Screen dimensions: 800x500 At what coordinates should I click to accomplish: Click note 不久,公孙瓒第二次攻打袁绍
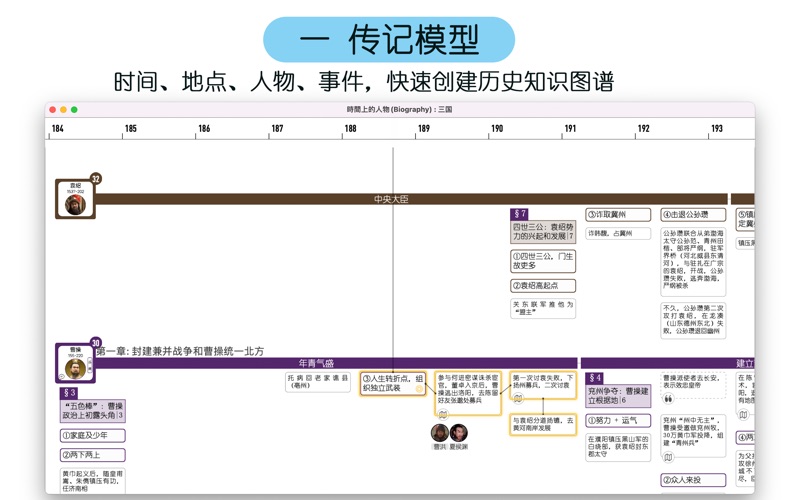pos(693,320)
